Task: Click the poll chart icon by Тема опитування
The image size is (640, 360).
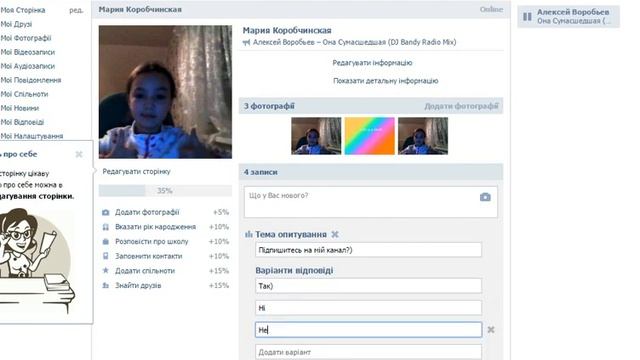Action: pos(248,234)
